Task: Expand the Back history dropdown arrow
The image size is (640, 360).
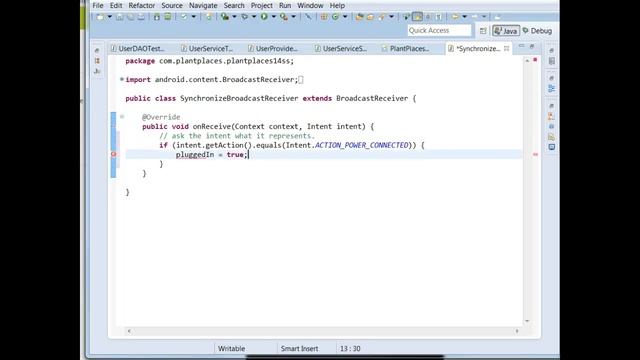Action: click(464, 17)
